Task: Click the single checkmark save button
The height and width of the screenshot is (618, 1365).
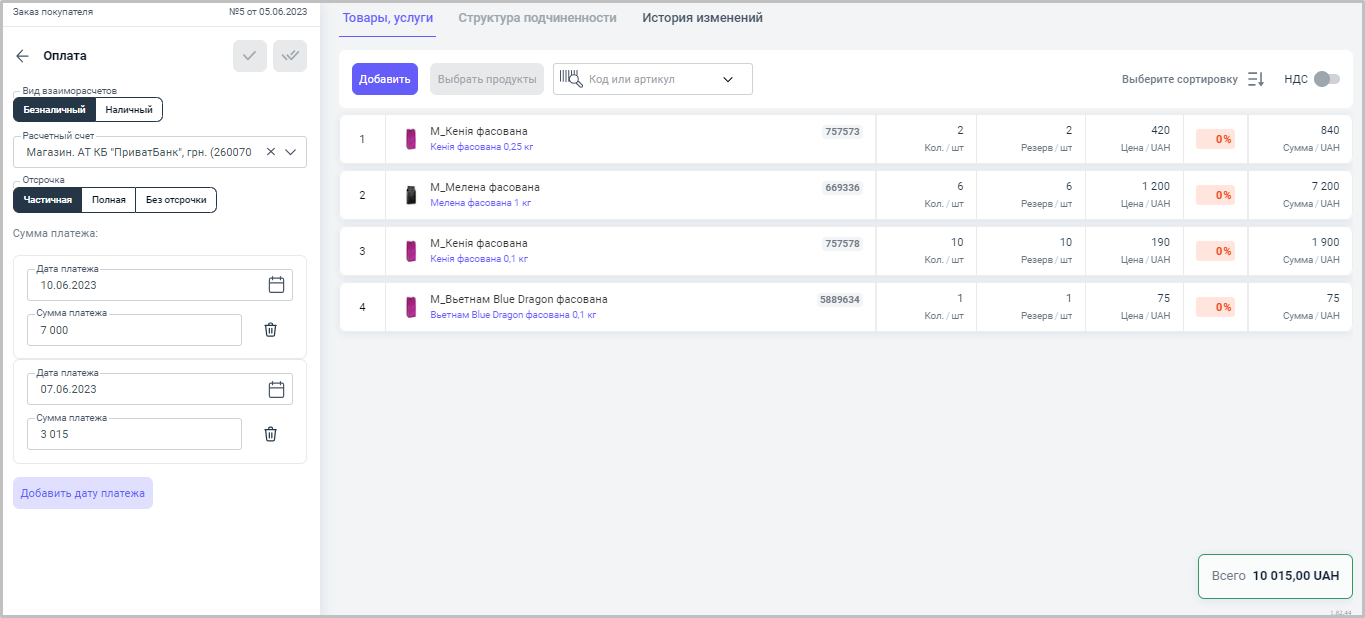Action: (x=250, y=56)
